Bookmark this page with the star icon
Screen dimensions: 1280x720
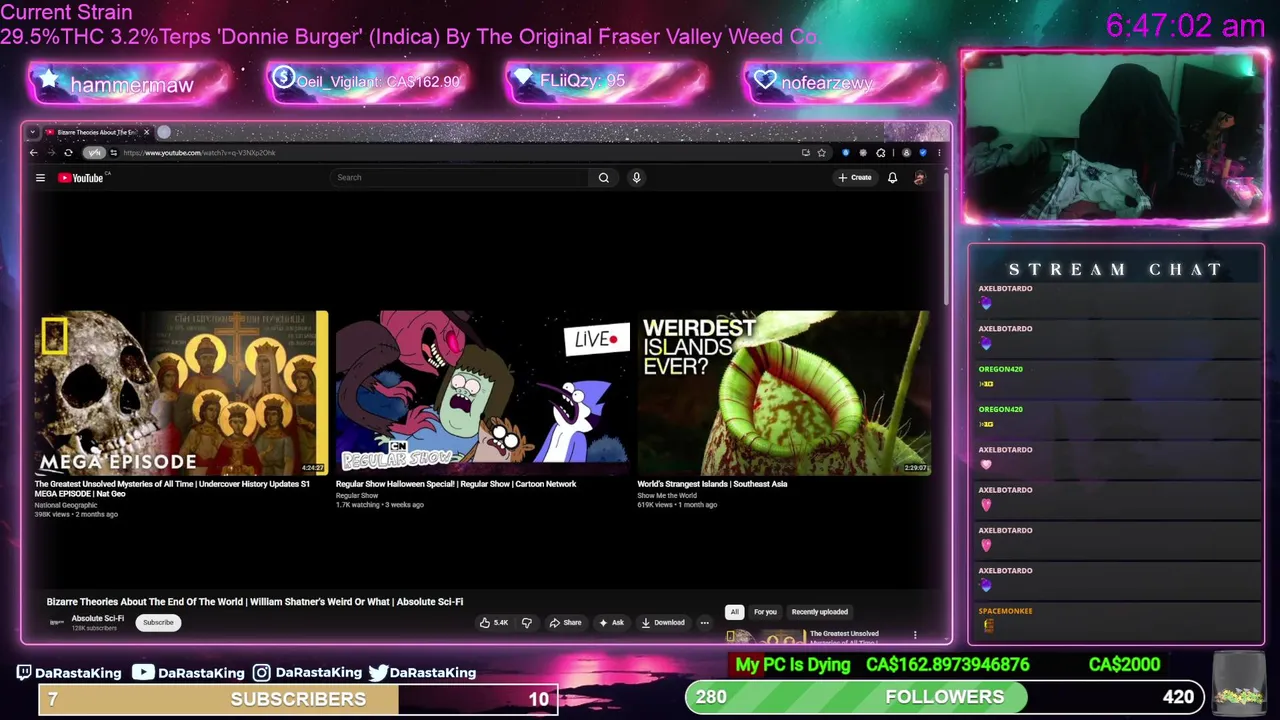pos(821,153)
